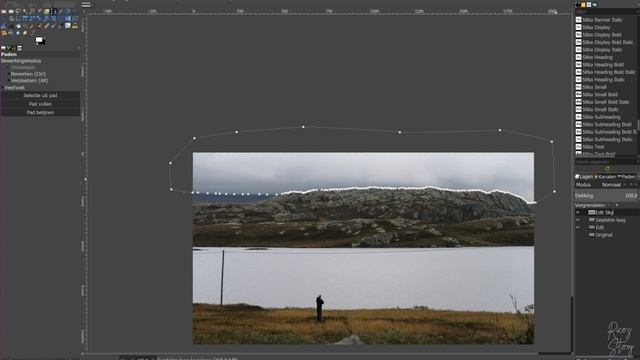The height and width of the screenshot is (360, 640).
Task: Select the Smudge tool
Action: 25,33
